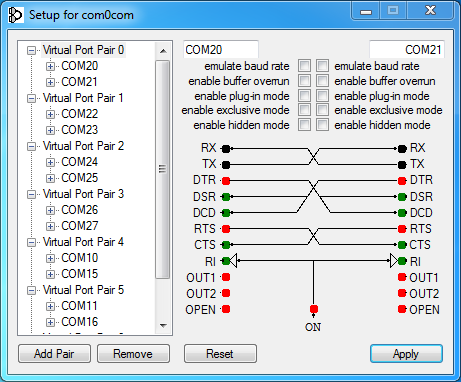461x382 pixels.
Task: Enable buffer overrun for COM21
Action: pos(322,81)
